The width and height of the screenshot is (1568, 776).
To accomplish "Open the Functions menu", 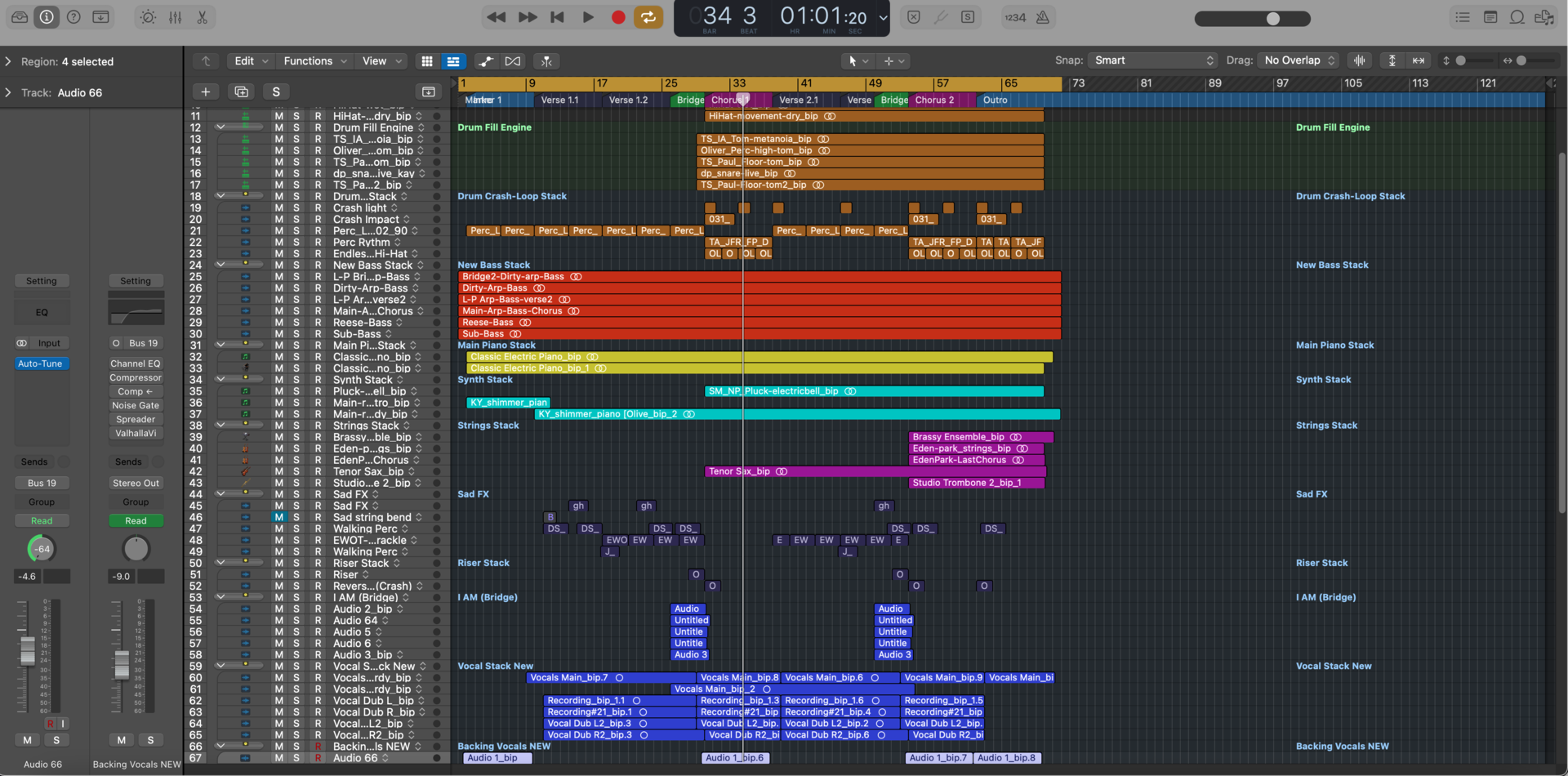I will click(313, 60).
